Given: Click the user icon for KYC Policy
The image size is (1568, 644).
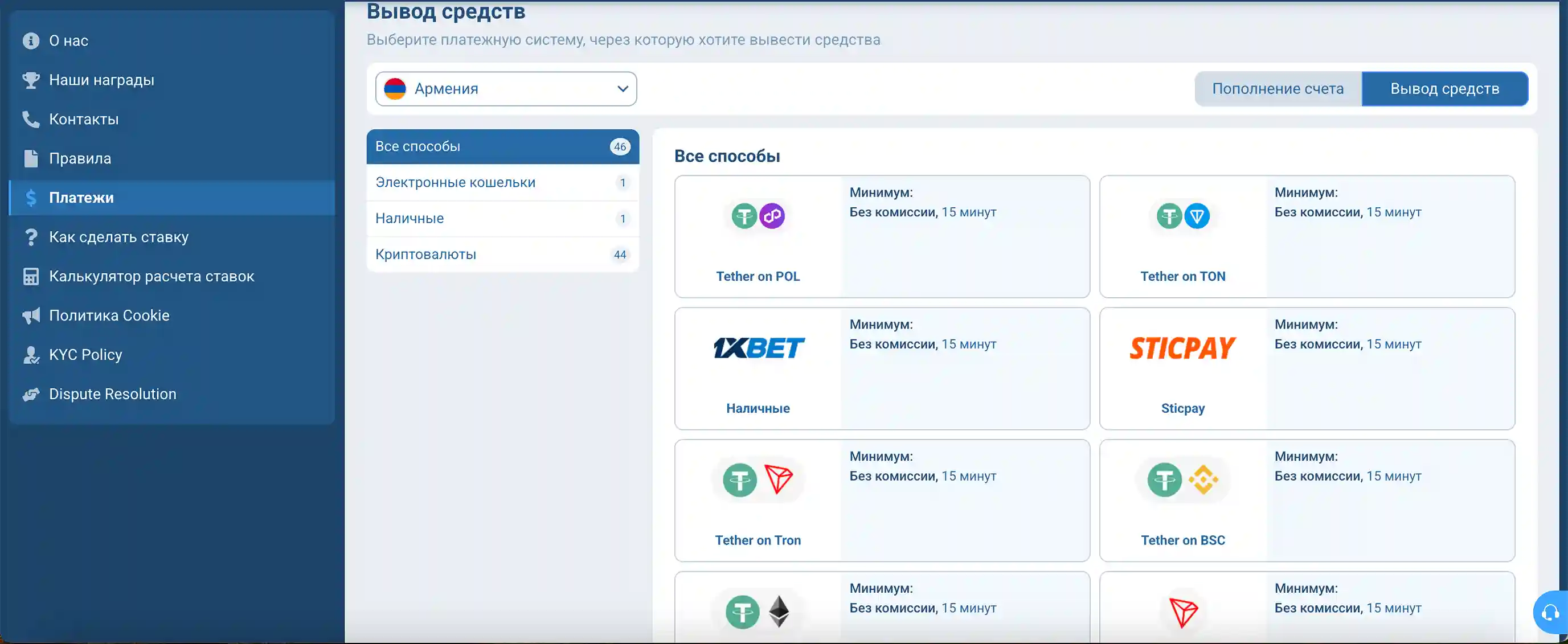Looking at the screenshot, I should tap(30, 354).
